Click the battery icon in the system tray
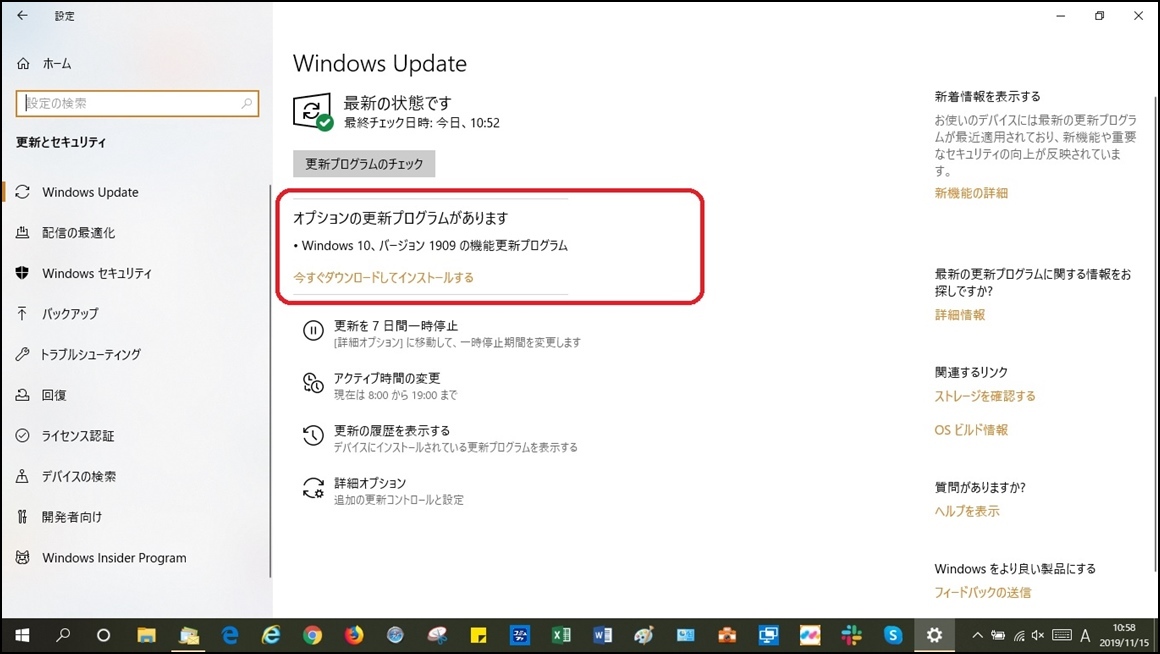Viewport: 1160px width, 654px height. (998, 636)
